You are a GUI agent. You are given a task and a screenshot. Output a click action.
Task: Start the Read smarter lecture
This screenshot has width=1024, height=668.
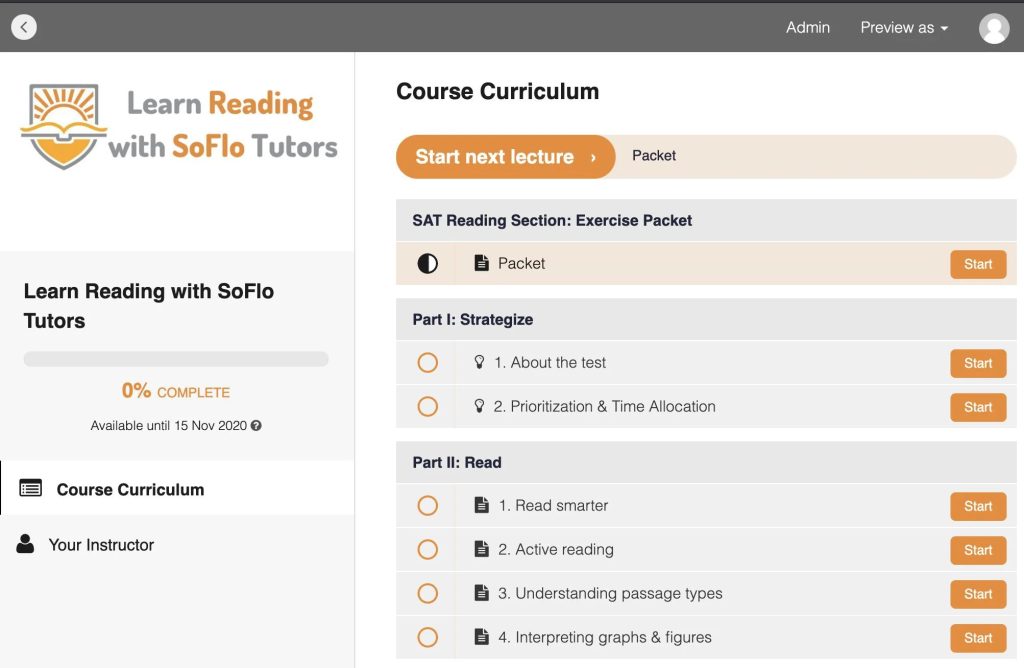pyautogui.click(x=978, y=506)
